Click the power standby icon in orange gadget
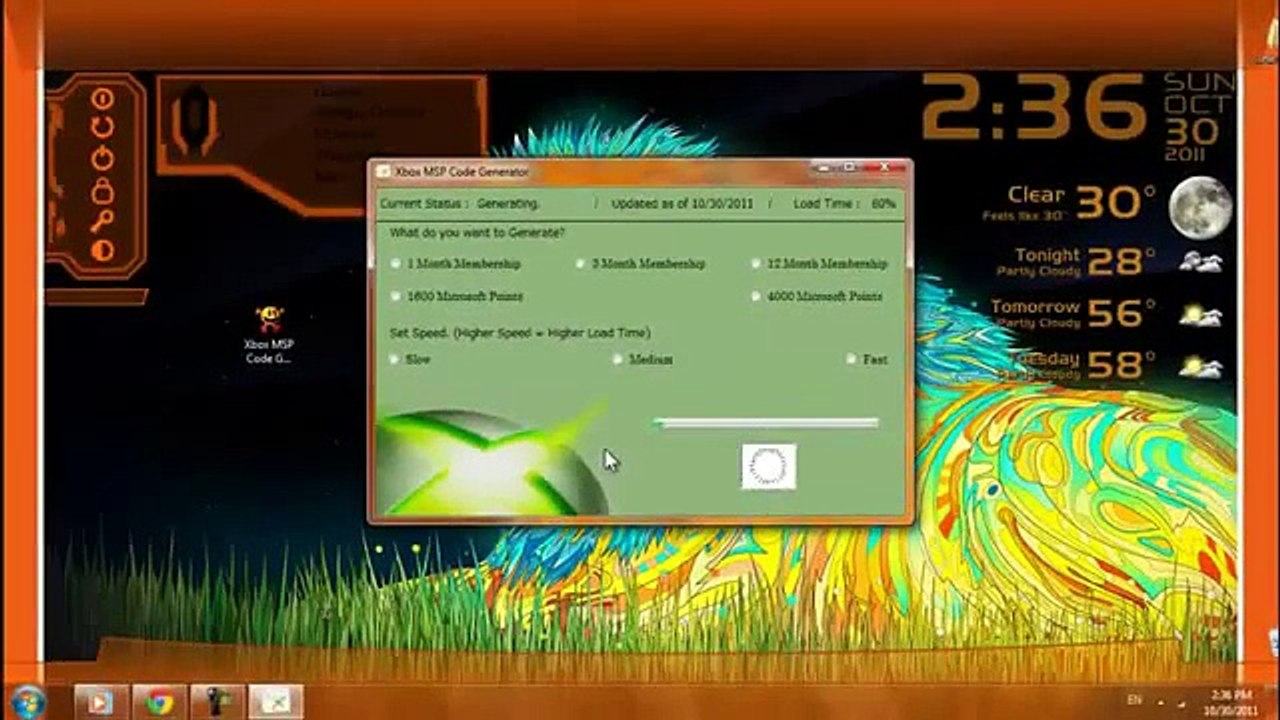The height and width of the screenshot is (720, 1280). point(102,158)
